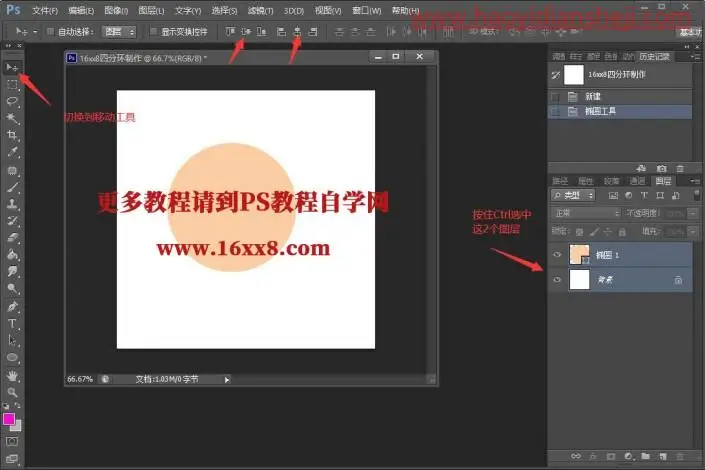Enable 自动选择 checkbox
Viewport: 705px width, 470px height.
click(50, 31)
